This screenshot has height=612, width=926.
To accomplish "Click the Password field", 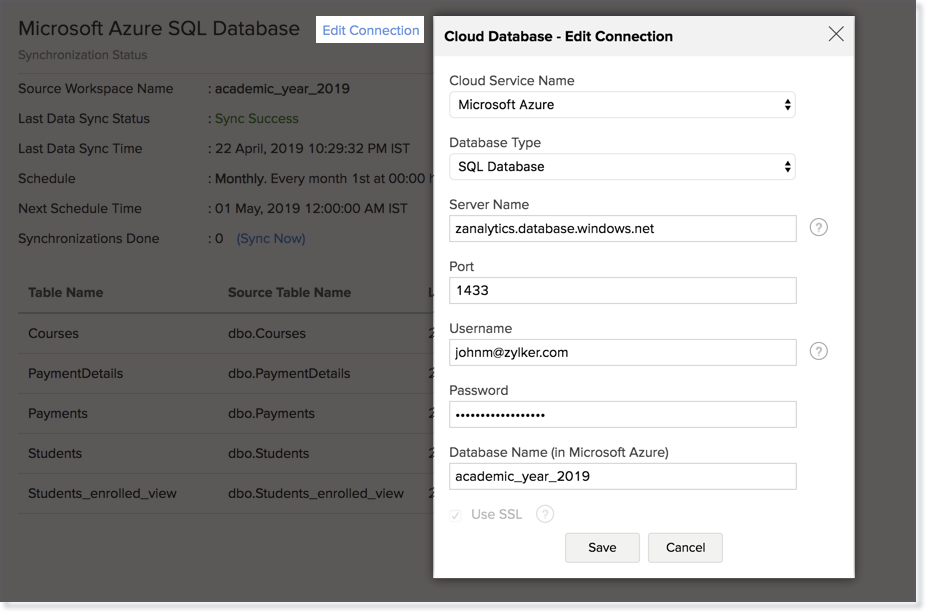I will pos(622,414).
